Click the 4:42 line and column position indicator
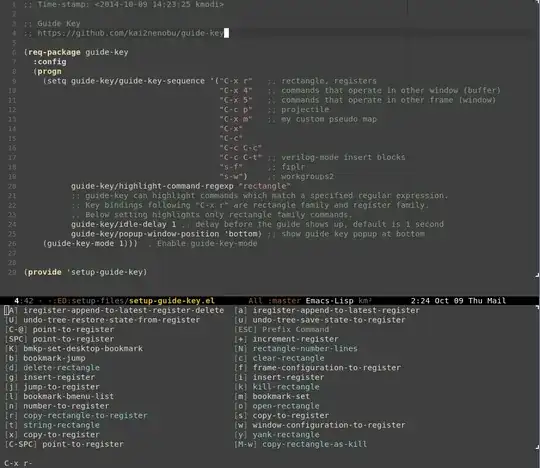The height and width of the screenshot is (468, 540). pyautogui.click(x=24, y=301)
